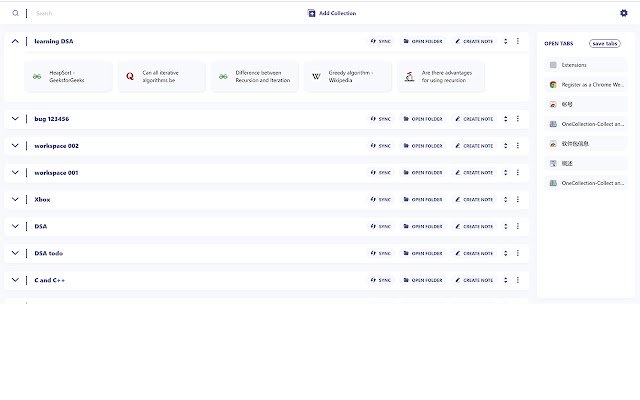Screen dimensions: 640x400
Task: Open more options for workspace 001
Action: point(518,173)
